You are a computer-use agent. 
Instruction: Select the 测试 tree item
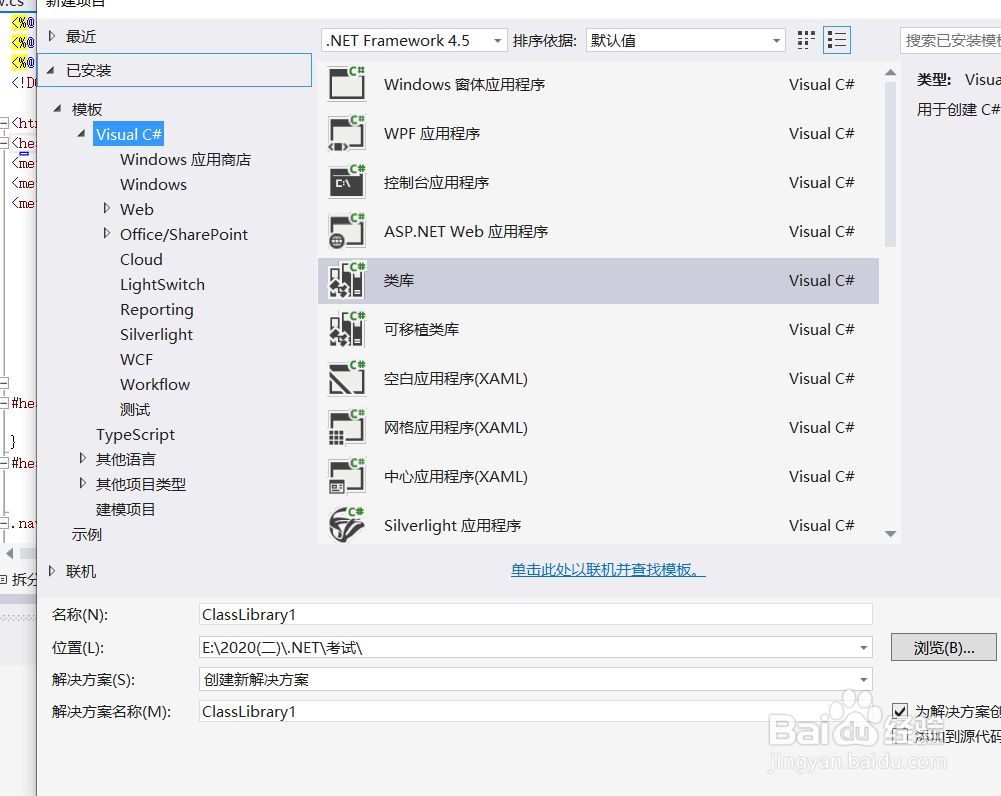click(x=135, y=409)
